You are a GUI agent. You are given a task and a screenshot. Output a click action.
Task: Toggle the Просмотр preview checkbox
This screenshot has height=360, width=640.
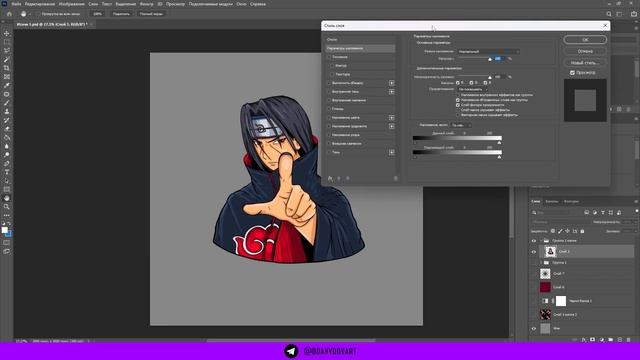(x=572, y=73)
